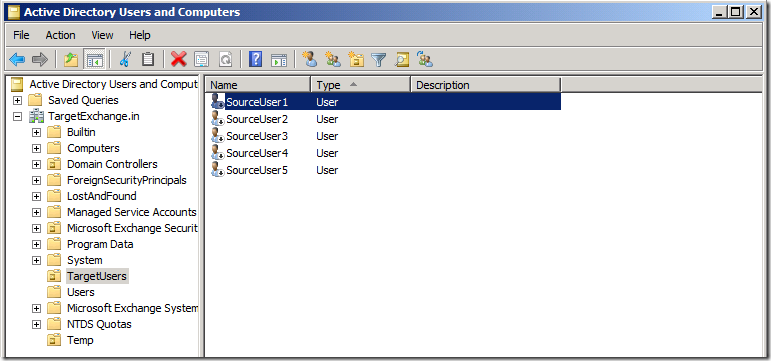Click the Forward arrow toolbar icon

tap(39, 60)
